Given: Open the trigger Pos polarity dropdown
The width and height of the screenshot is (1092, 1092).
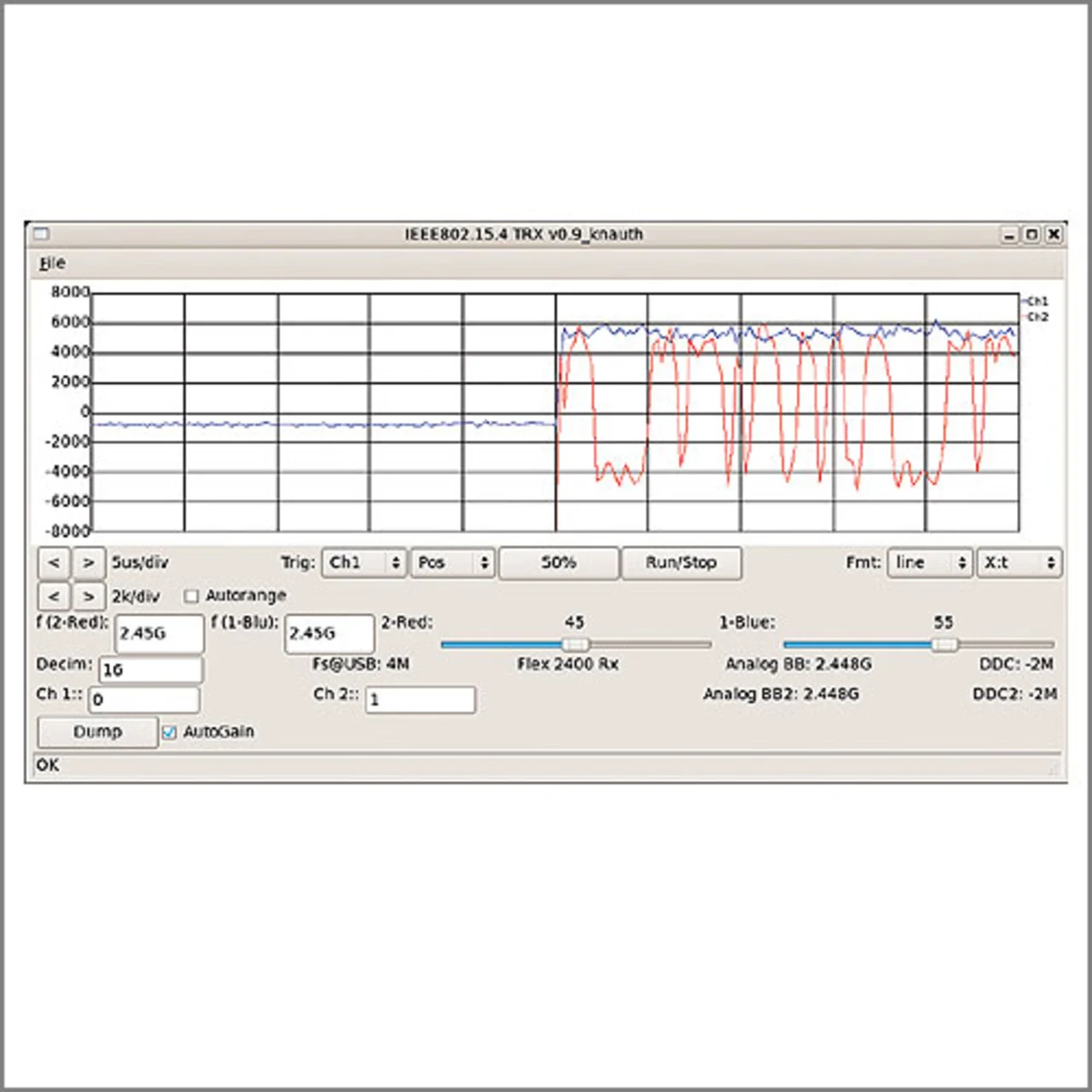Looking at the screenshot, I should [452, 563].
